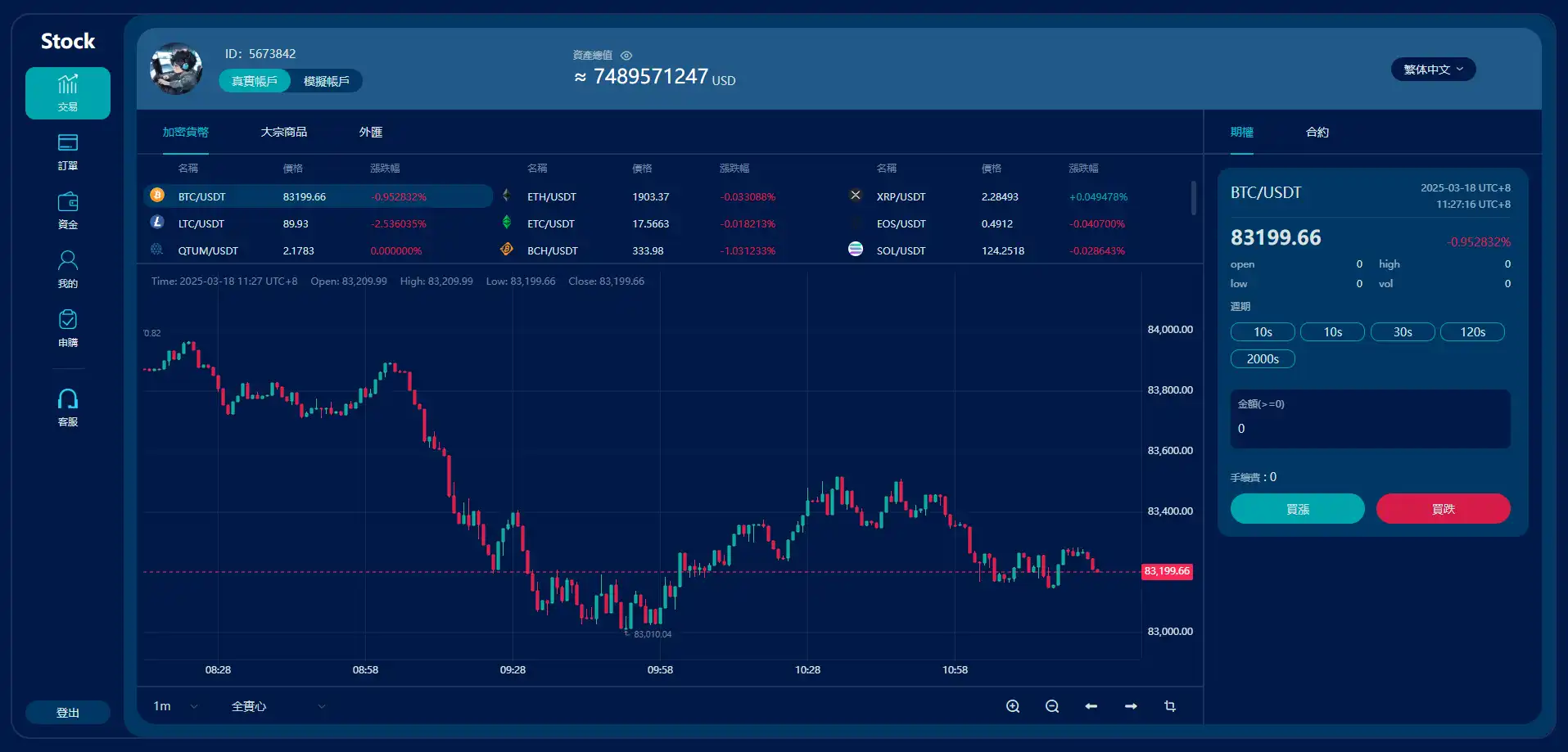
Task: Click the green 買漲 buy up button
Action: tap(1298, 509)
